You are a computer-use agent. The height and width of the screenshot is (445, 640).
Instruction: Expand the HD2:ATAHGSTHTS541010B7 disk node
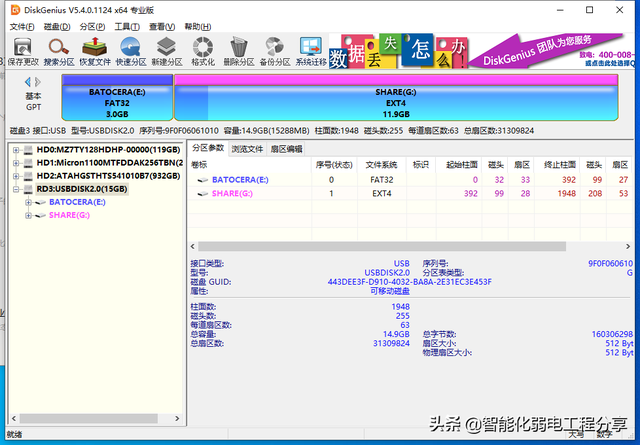pos(16,176)
